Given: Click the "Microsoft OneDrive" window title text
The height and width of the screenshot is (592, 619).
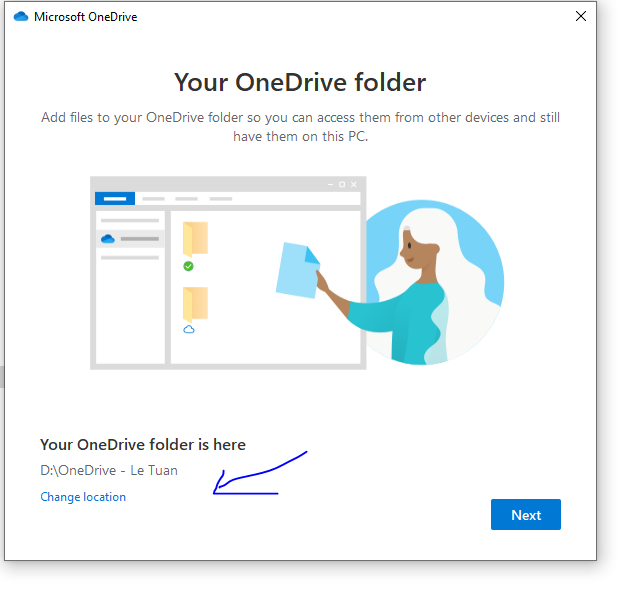Looking at the screenshot, I should pos(86,17).
